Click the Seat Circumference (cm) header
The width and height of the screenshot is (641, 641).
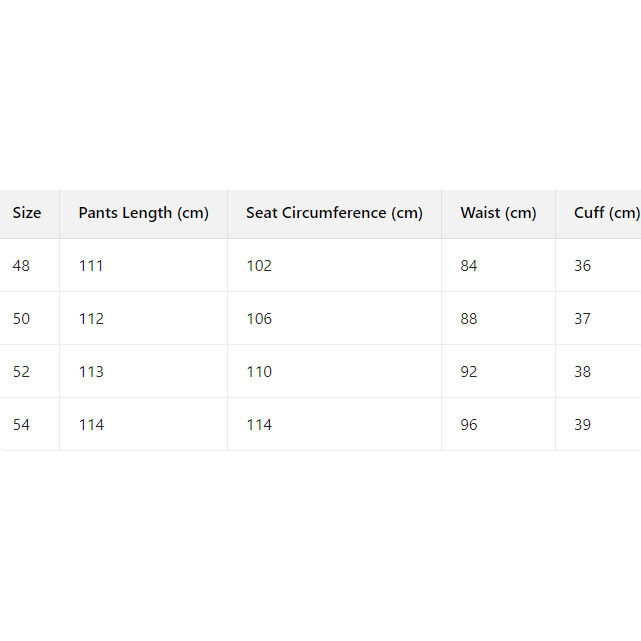point(334,213)
